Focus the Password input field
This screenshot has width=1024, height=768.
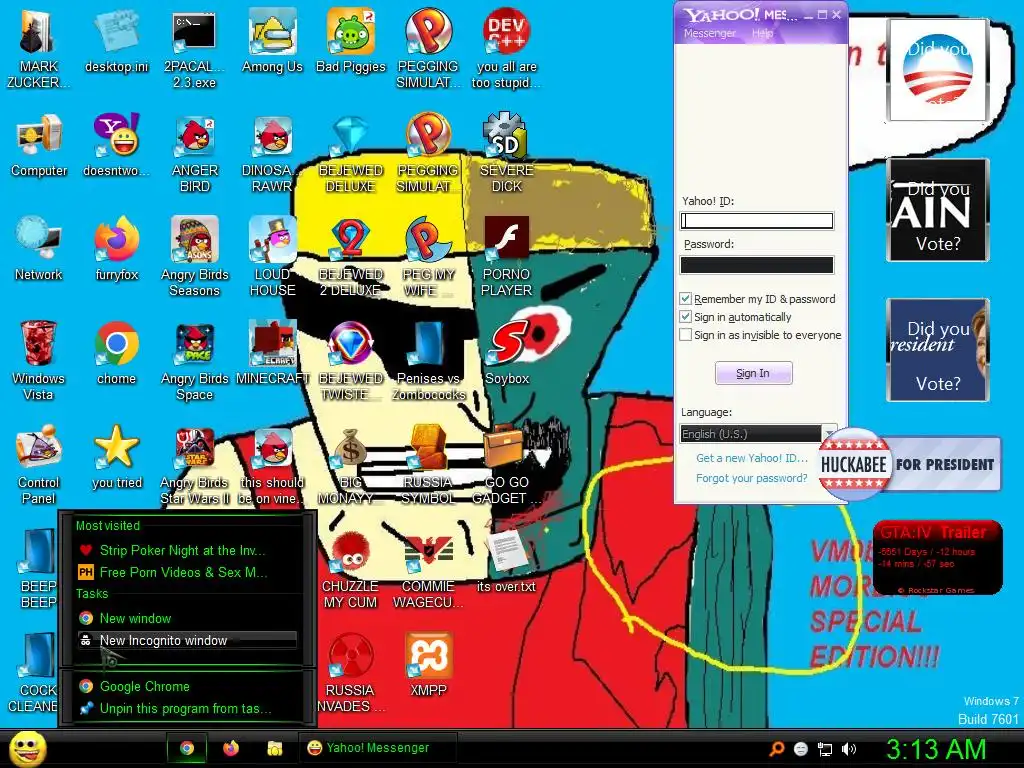click(757, 264)
